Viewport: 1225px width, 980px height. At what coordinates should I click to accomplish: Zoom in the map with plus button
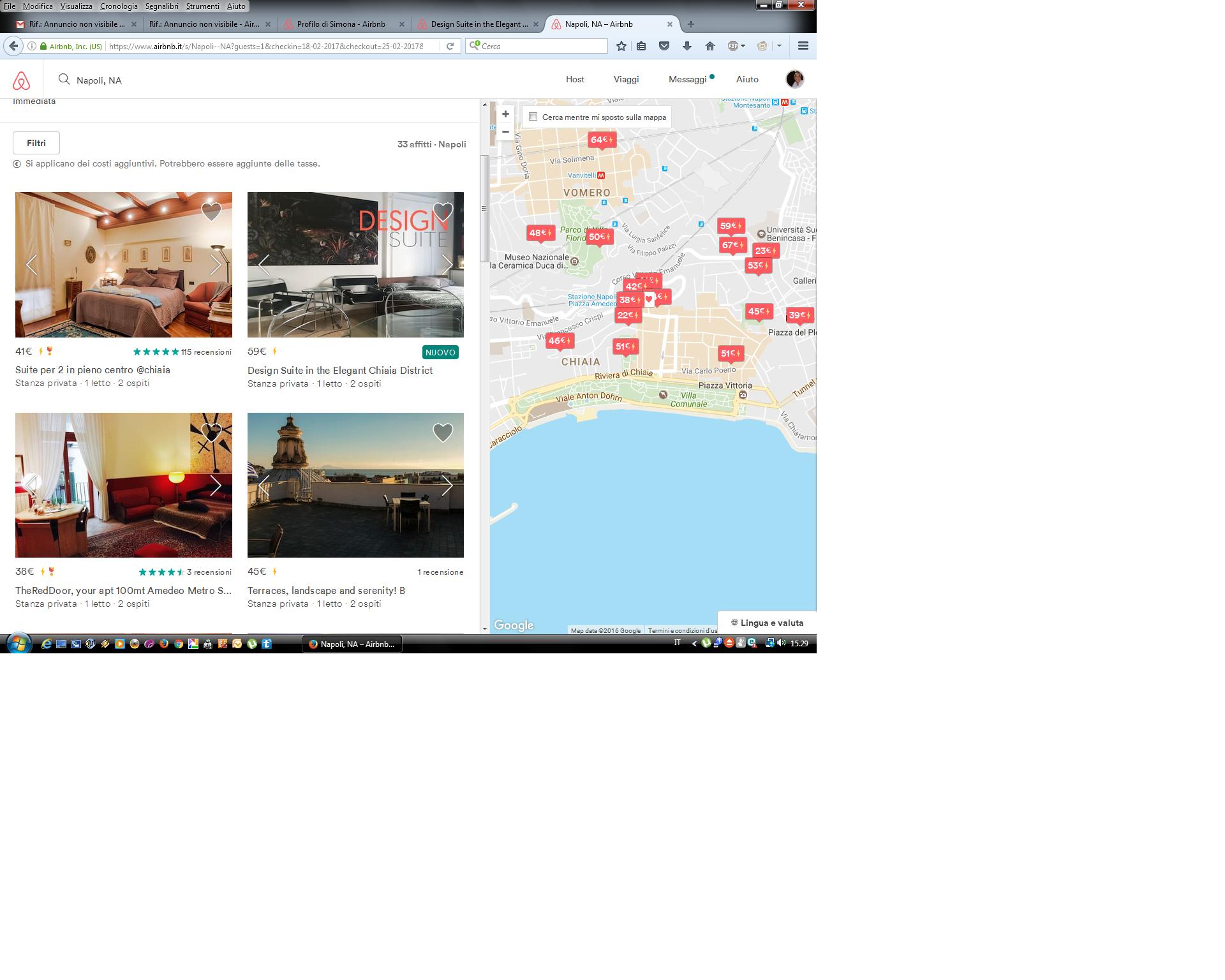coord(505,114)
